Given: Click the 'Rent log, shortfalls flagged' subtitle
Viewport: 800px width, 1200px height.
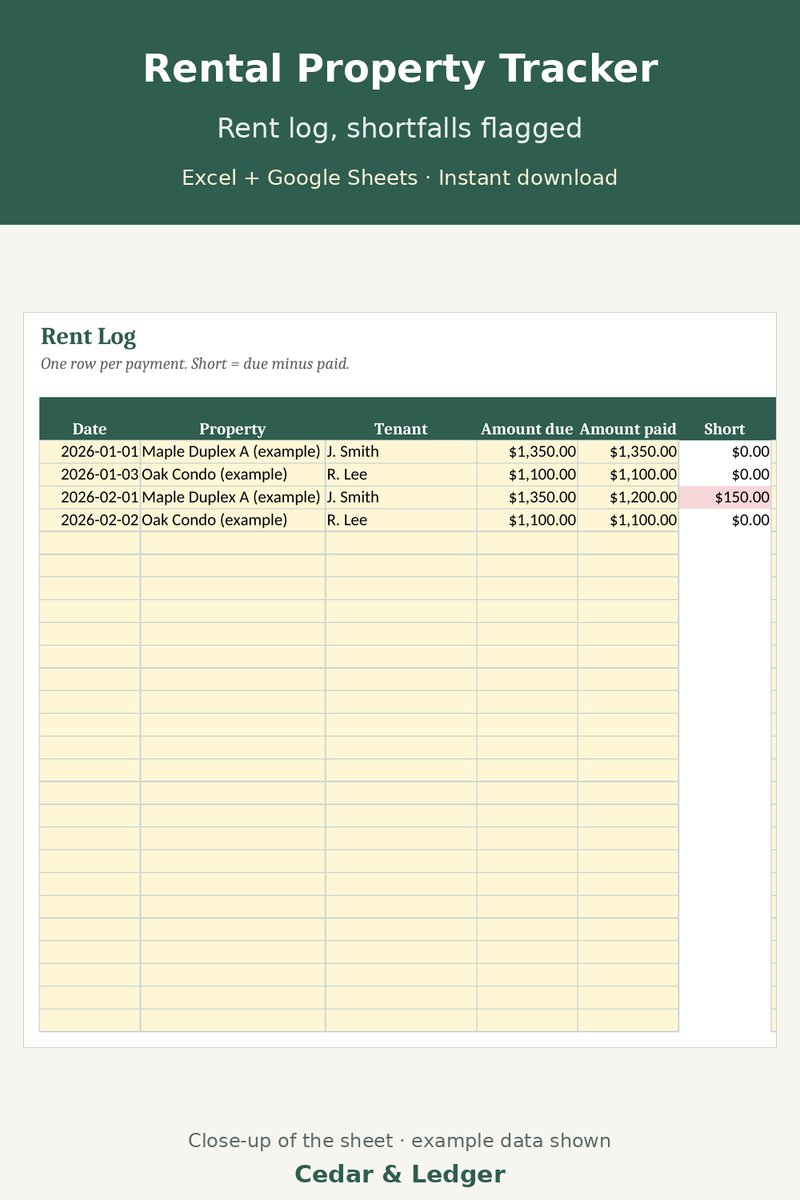Looking at the screenshot, I should [x=400, y=128].
